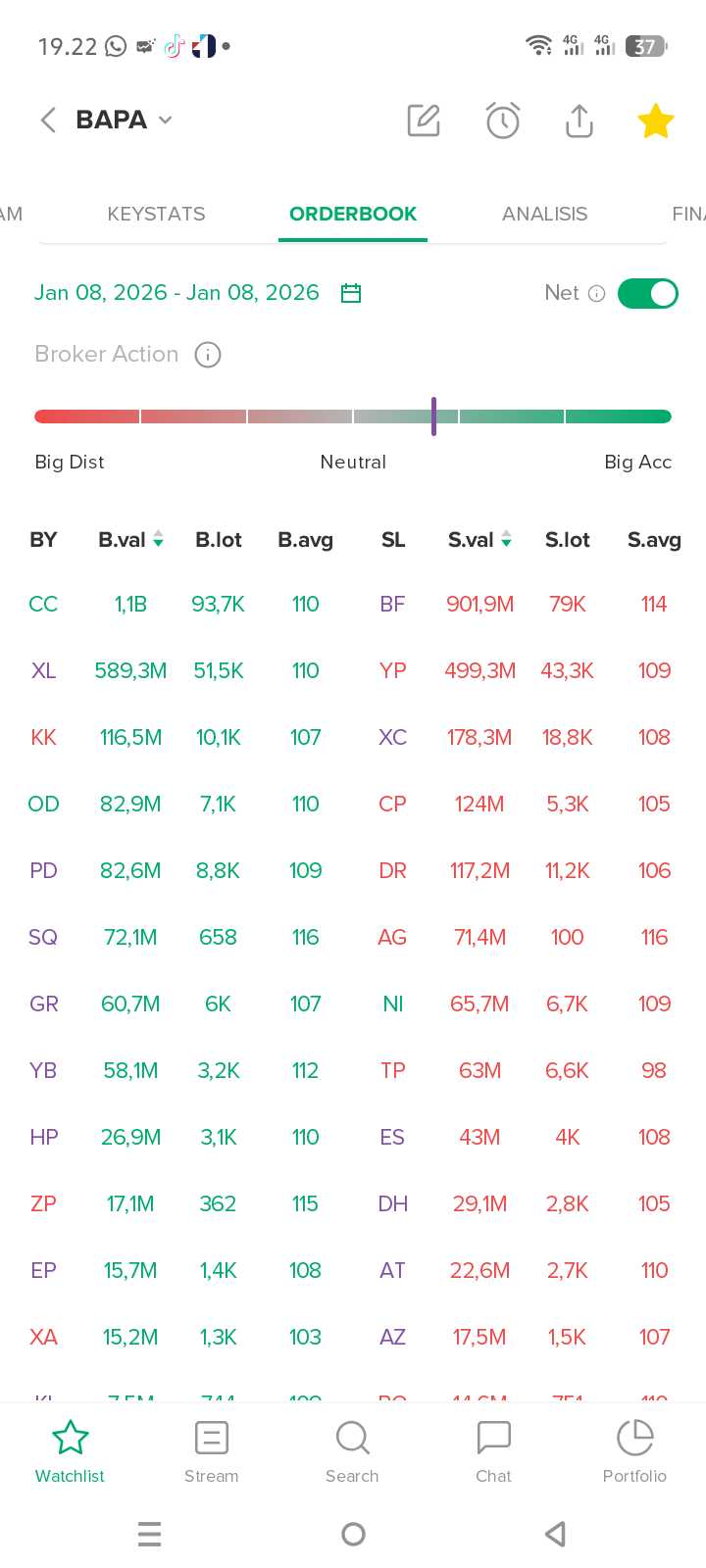Screen dimensions: 706x1568
Task: Tap the back arrow beside BAPA
Action: coord(47,120)
